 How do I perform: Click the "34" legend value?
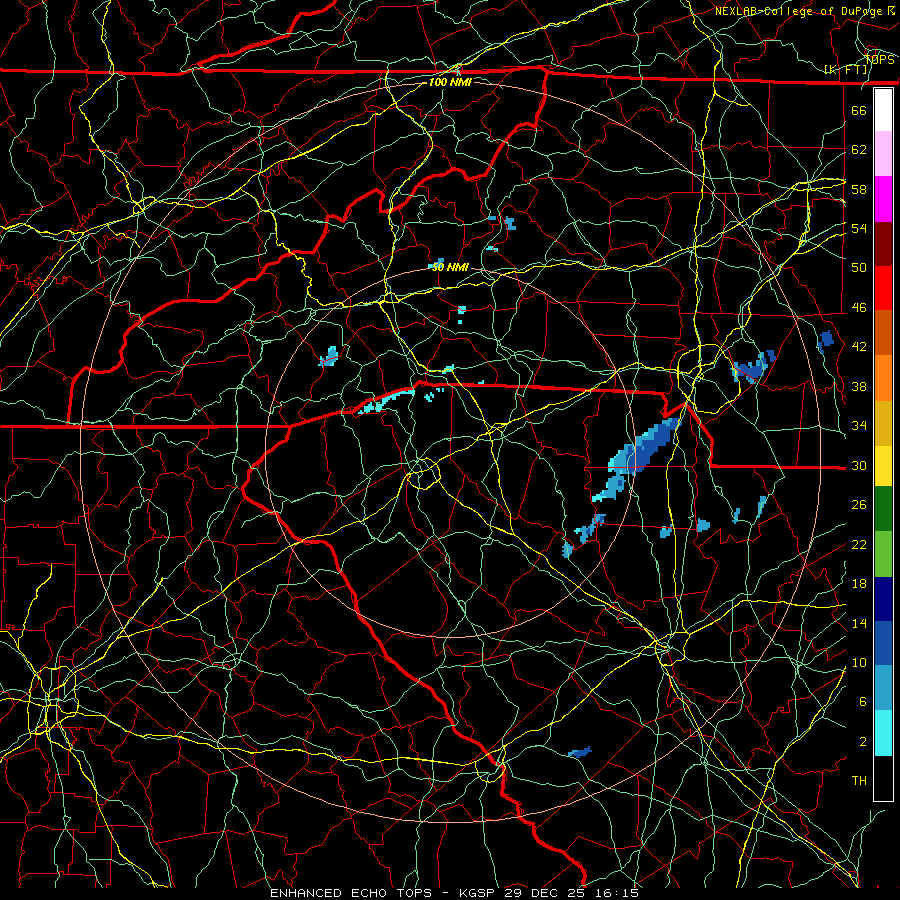coord(859,426)
